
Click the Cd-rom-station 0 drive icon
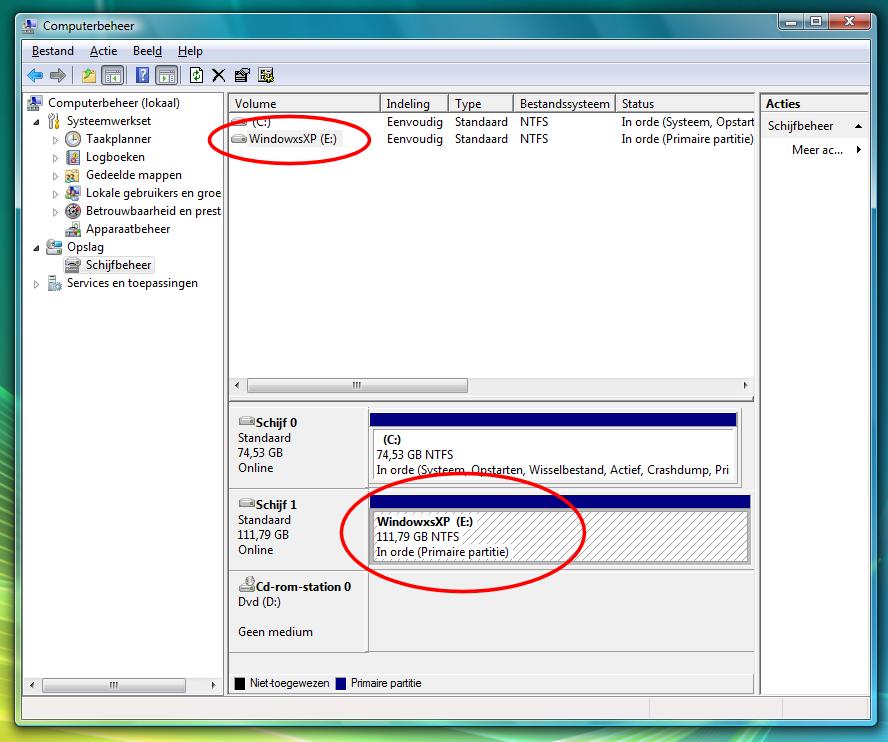pyautogui.click(x=246, y=587)
